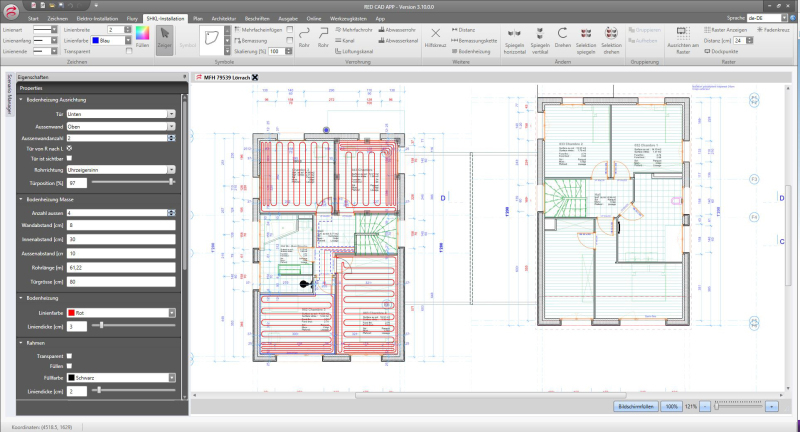Click the open folder icon in quick access toolbar
The width and height of the screenshot is (800, 432).
(x=52, y=5)
